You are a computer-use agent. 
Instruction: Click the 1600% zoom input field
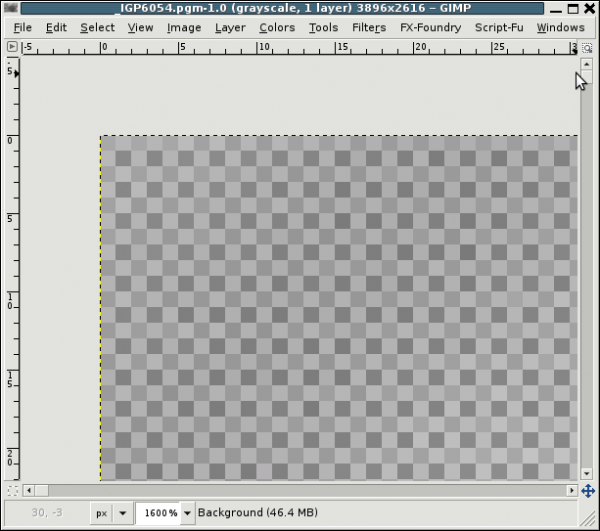[x=159, y=513]
